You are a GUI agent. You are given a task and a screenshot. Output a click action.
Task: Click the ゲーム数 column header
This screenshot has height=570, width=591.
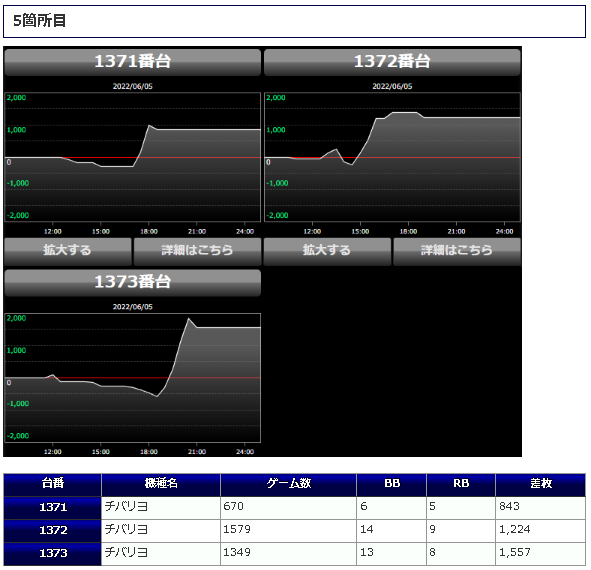tap(288, 485)
